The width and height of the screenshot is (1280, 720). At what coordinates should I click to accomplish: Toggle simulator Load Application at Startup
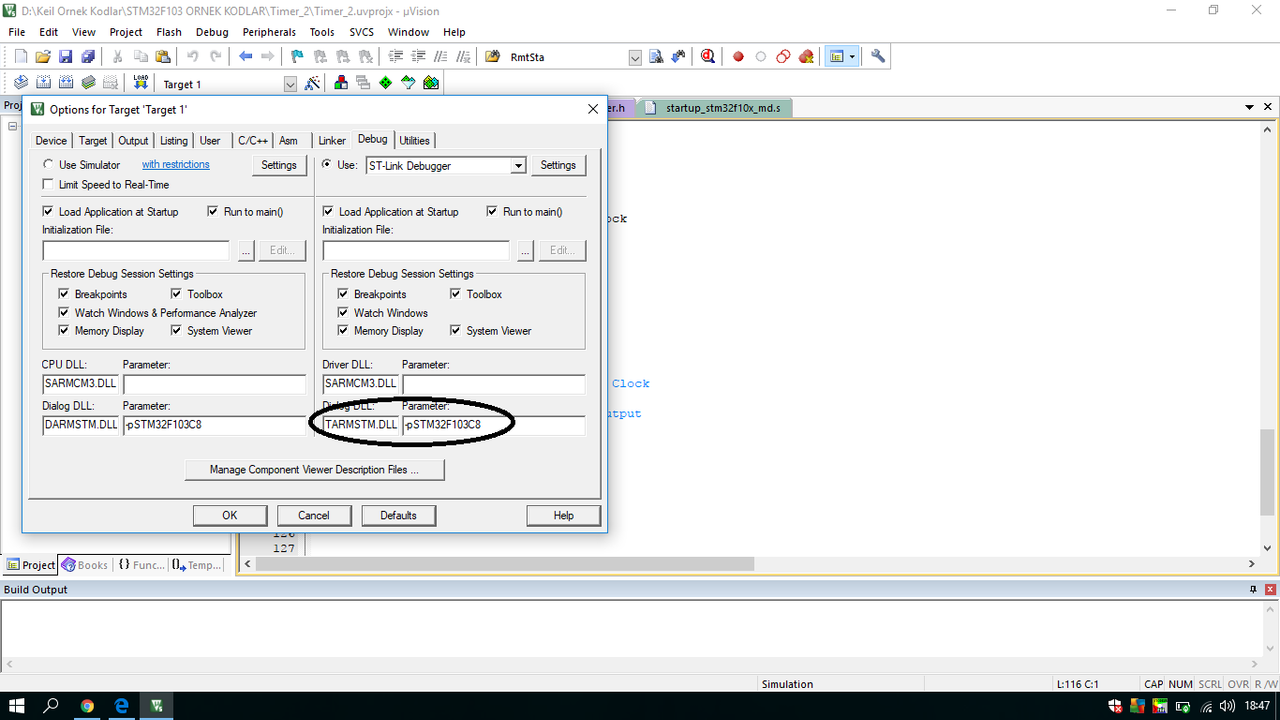coord(48,212)
